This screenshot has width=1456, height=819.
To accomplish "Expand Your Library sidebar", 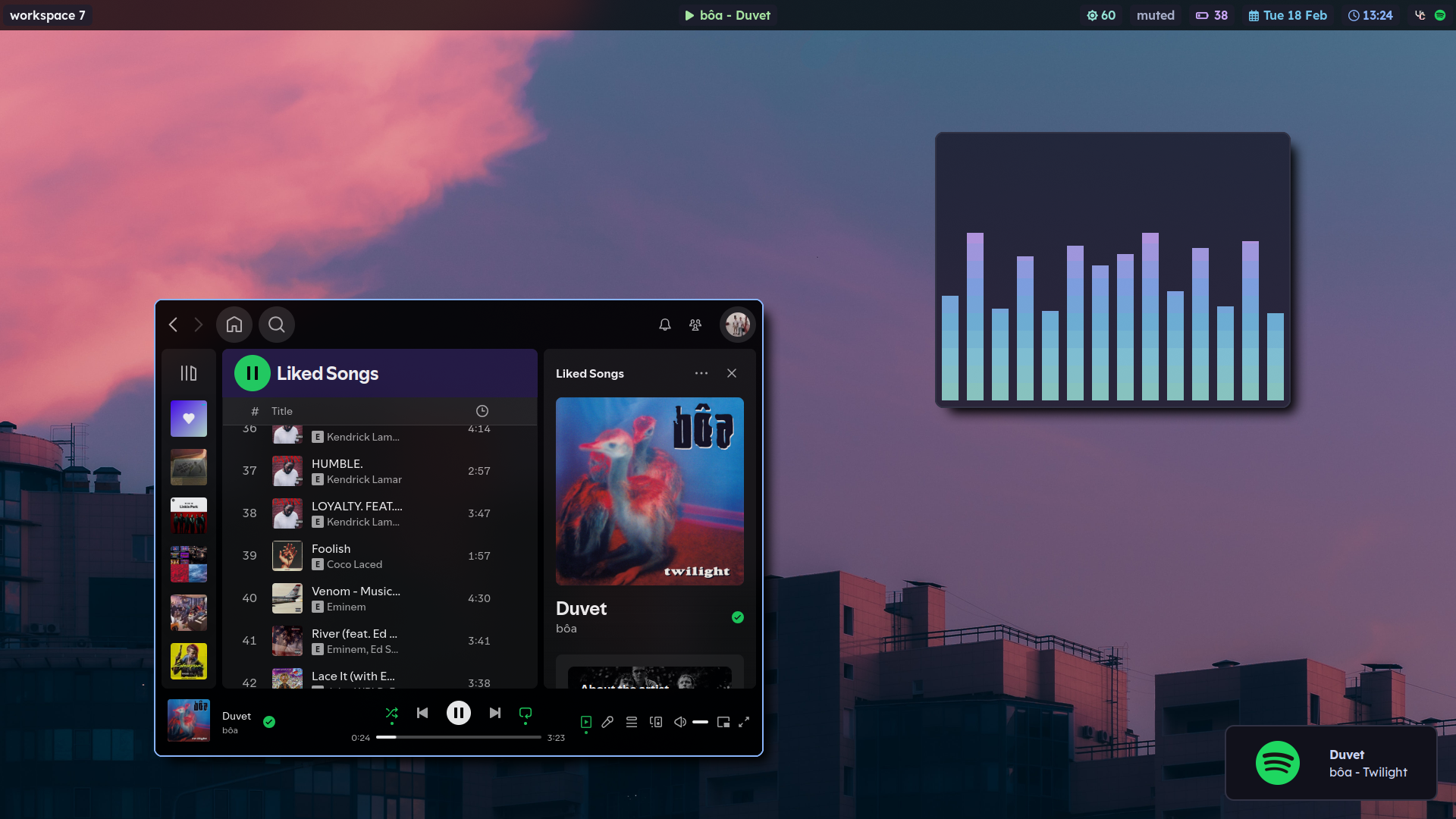I will [189, 373].
